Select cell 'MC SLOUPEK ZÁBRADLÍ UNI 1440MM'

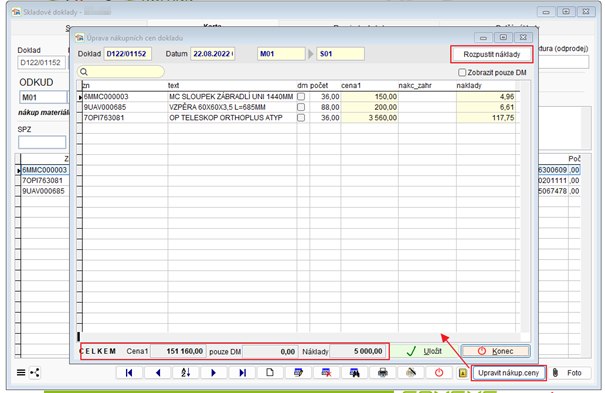pos(231,96)
